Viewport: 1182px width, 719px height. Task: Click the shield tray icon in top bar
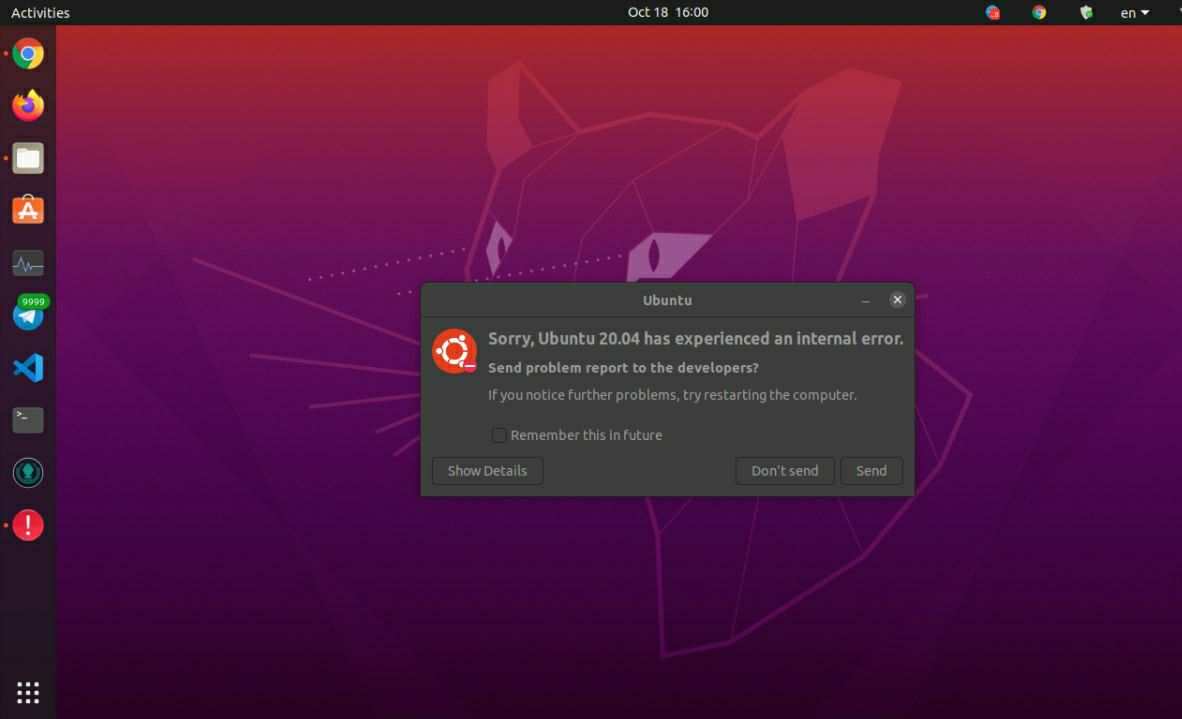(x=1086, y=12)
